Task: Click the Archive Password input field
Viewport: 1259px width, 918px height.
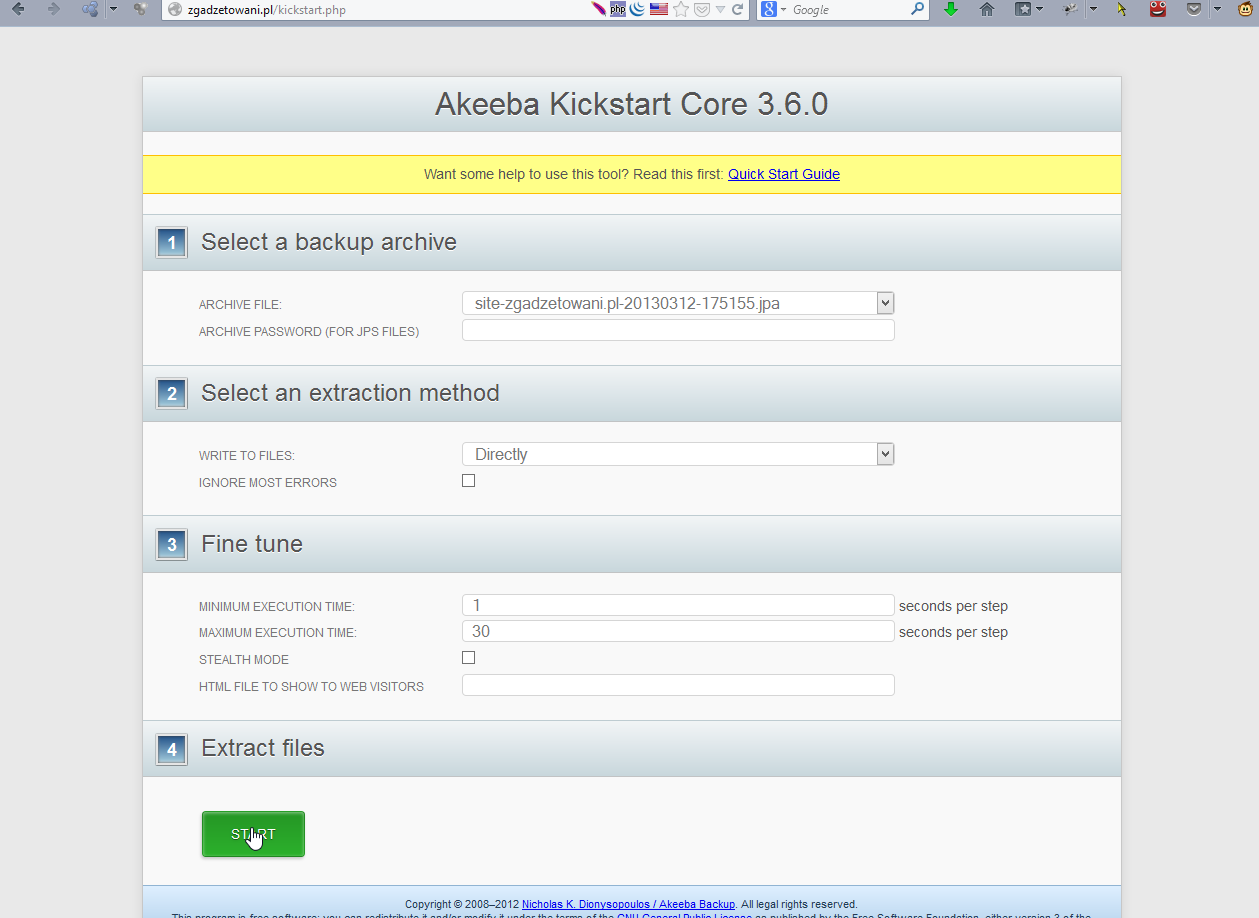Action: (x=678, y=330)
